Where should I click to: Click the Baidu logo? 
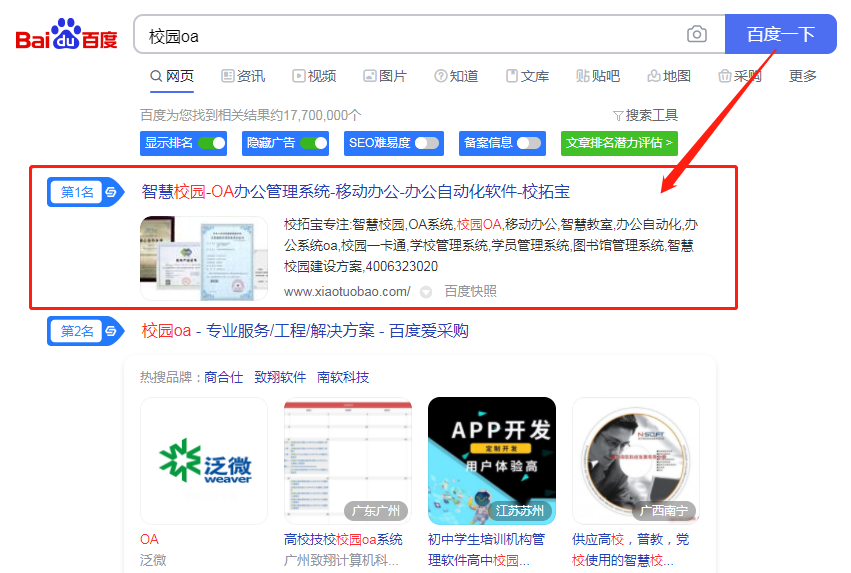pos(66,35)
